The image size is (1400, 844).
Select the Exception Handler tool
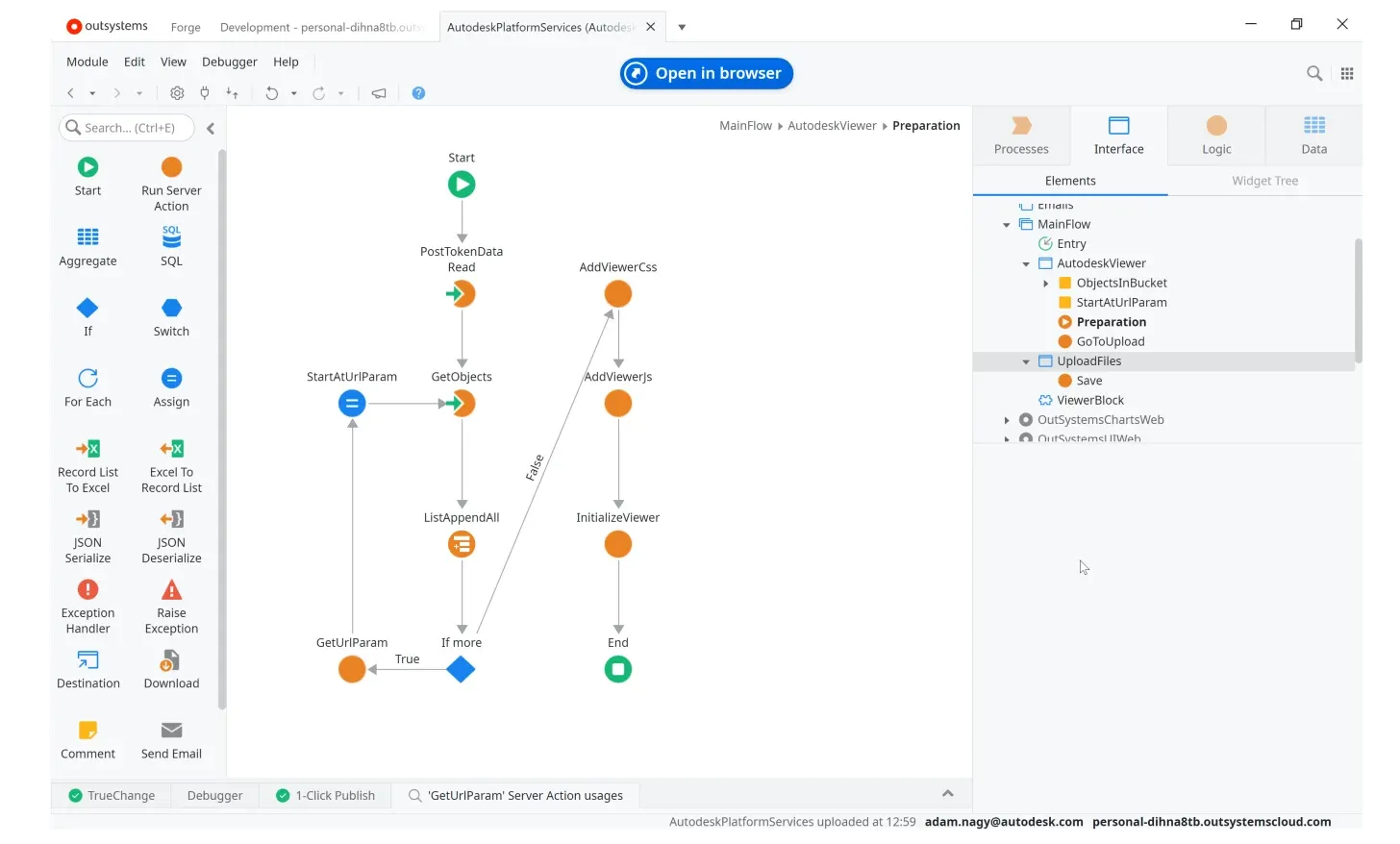click(87, 607)
